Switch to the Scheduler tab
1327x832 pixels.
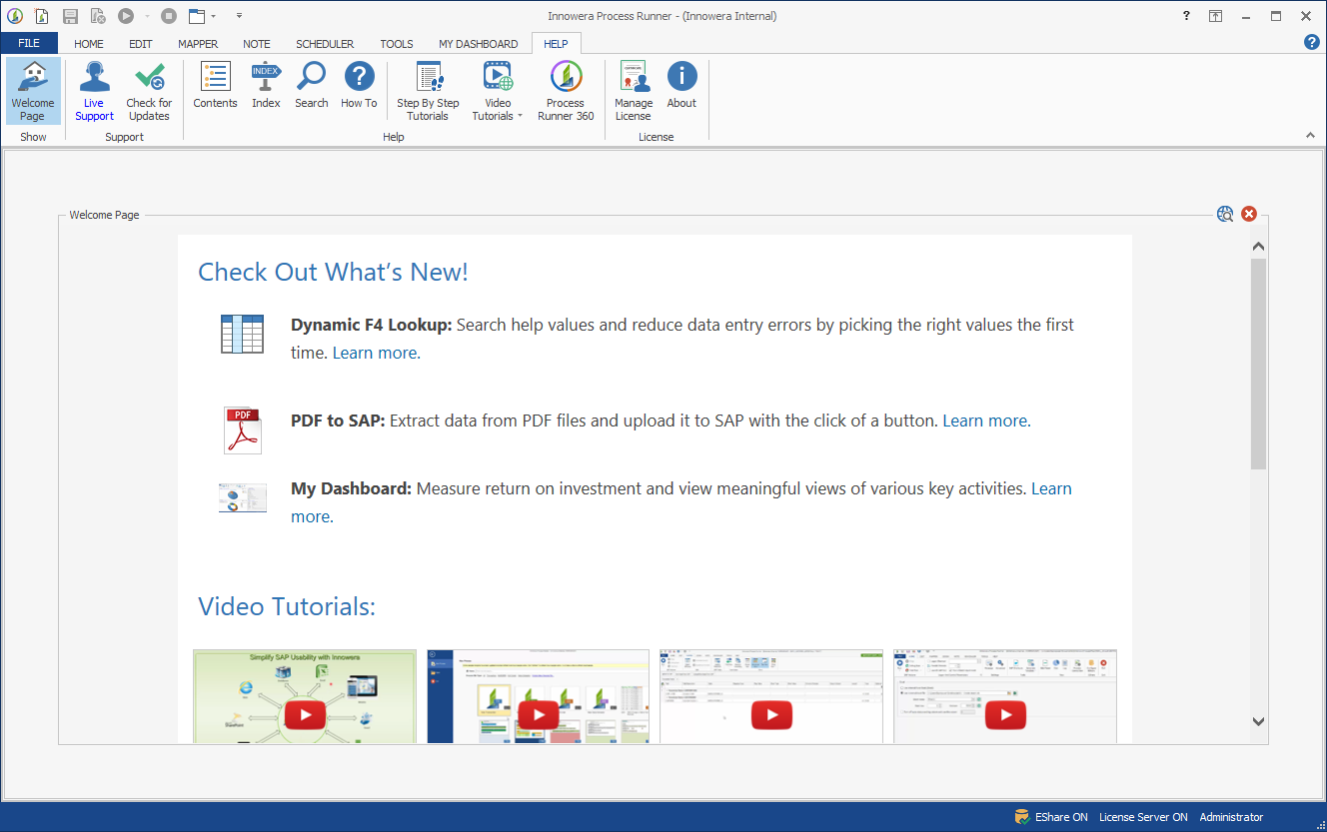point(324,44)
